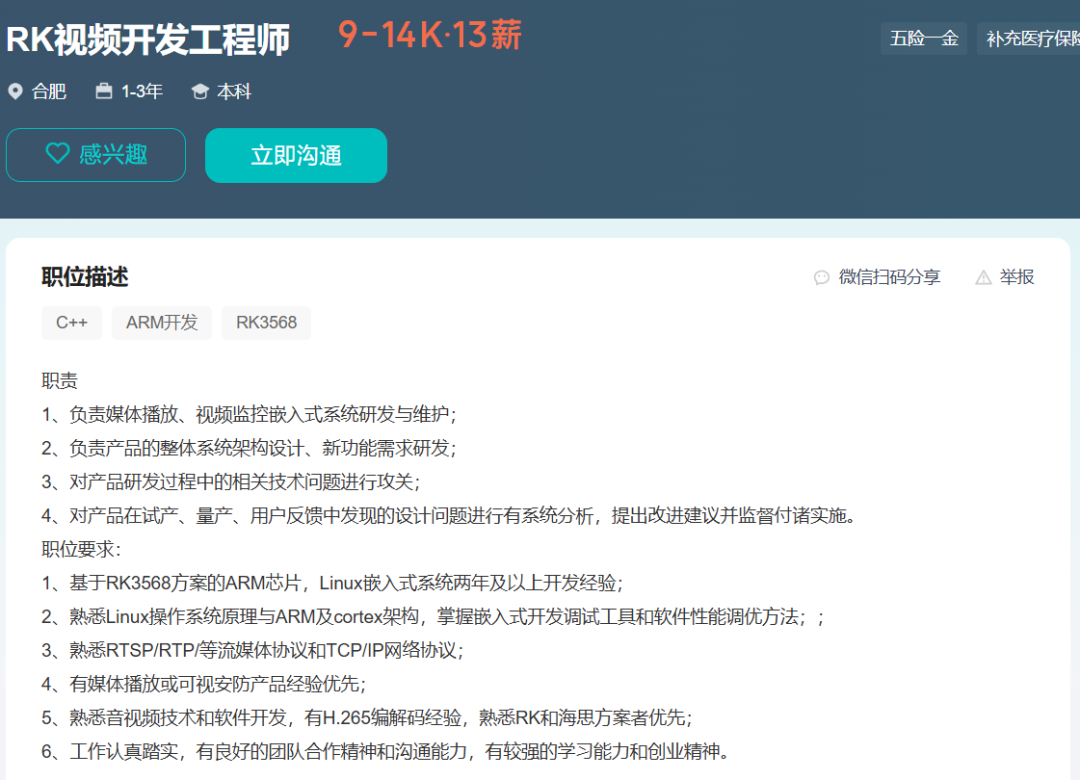Click the heart icon on 感兴趣 button
The width and height of the screenshot is (1080, 780).
(57, 154)
